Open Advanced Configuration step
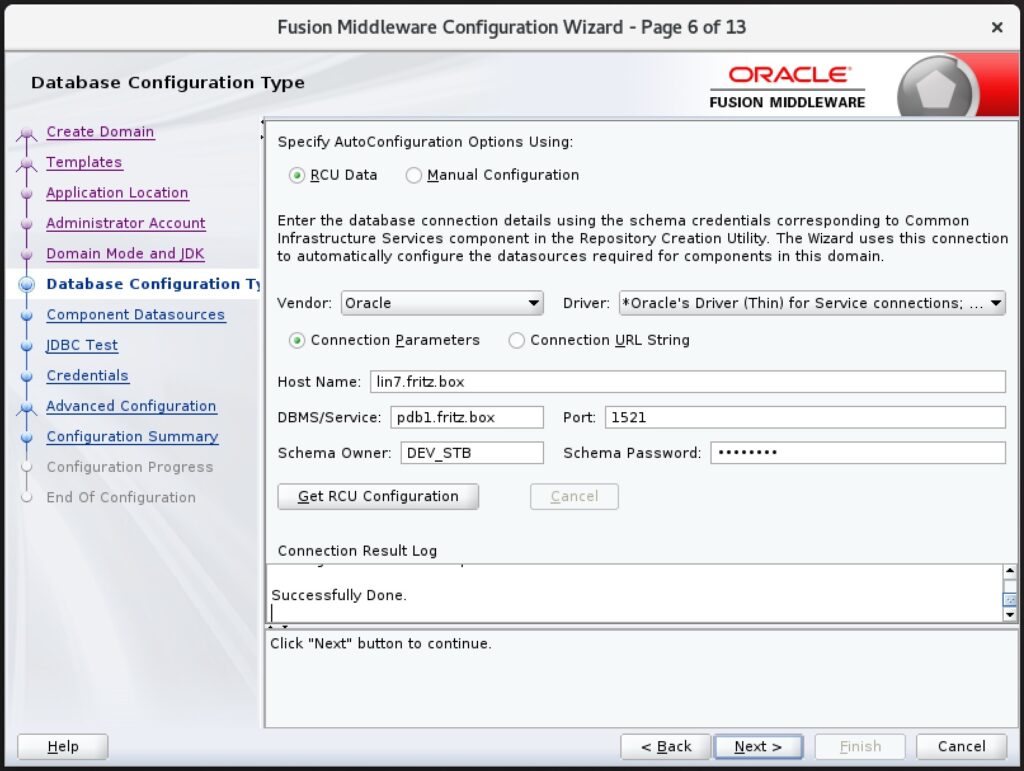 pyautogui.click(x=131, y=406)
